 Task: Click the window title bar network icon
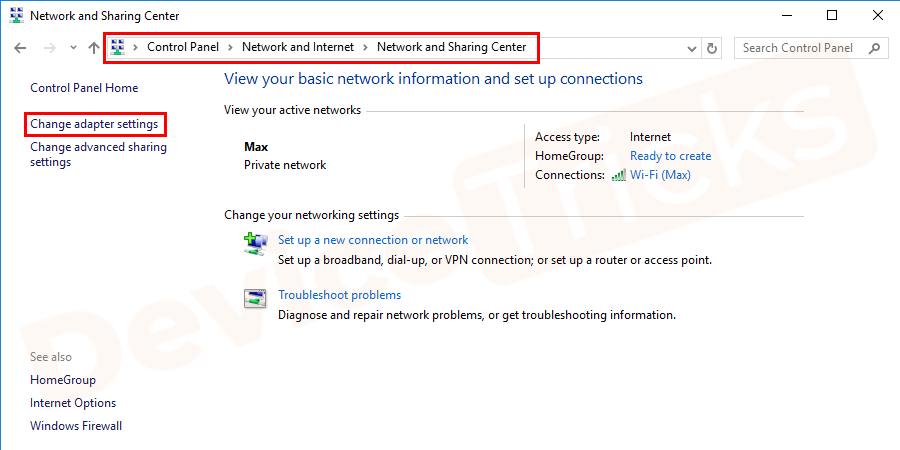click(x=17, y=16)
